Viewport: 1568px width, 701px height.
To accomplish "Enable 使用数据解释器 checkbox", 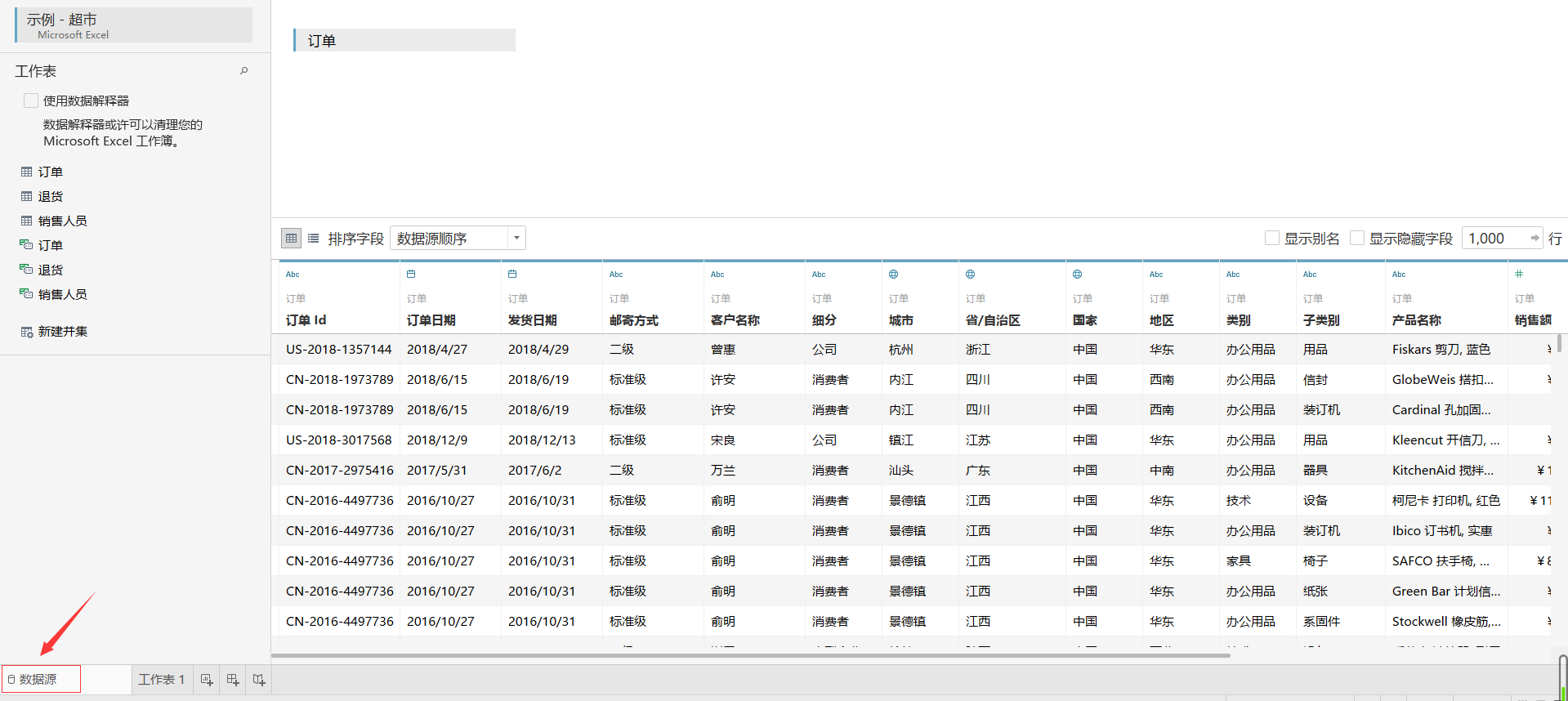I will click(x=31, y=100).
